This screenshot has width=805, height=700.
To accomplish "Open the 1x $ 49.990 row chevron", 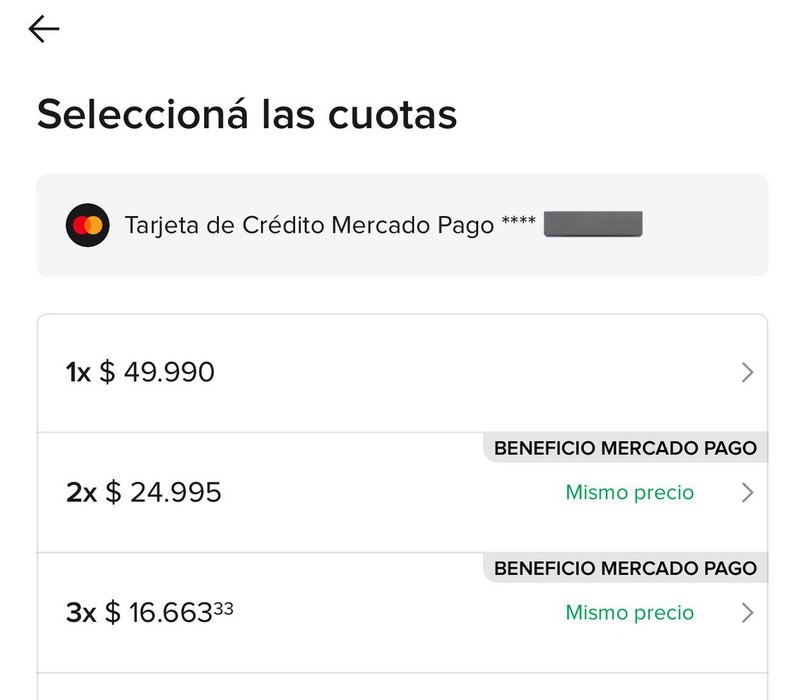I will (747, 373).
